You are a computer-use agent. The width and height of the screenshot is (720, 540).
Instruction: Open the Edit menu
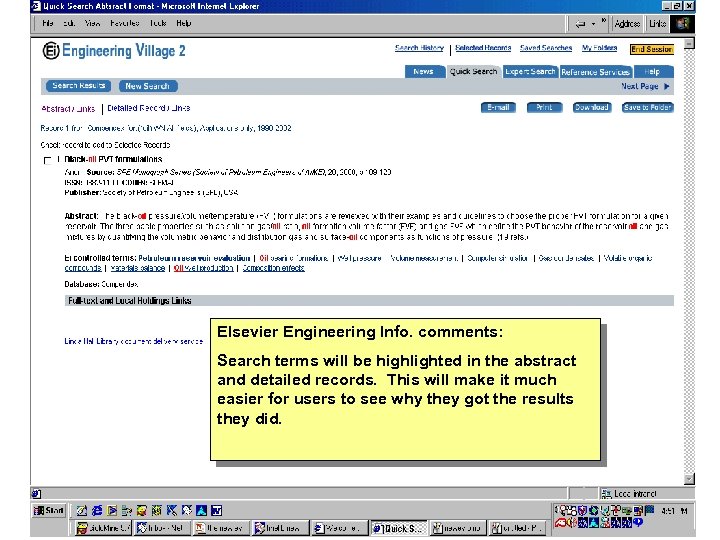69,23
